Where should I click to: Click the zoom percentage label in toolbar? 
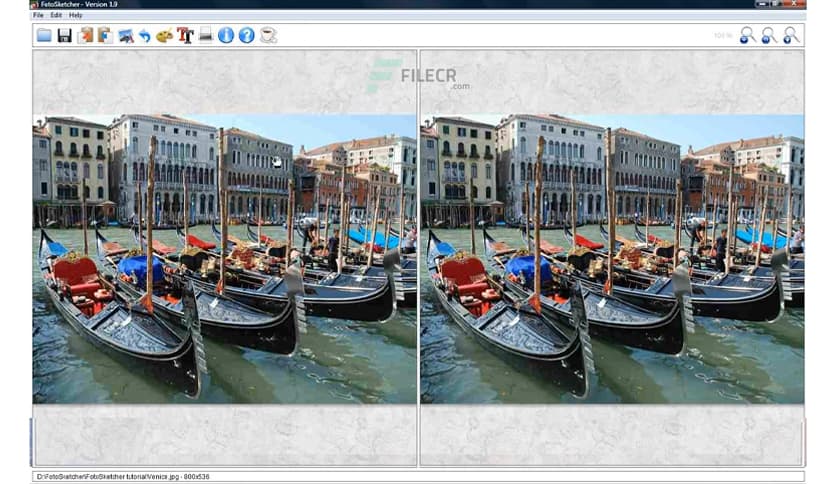tap(723, 36)
